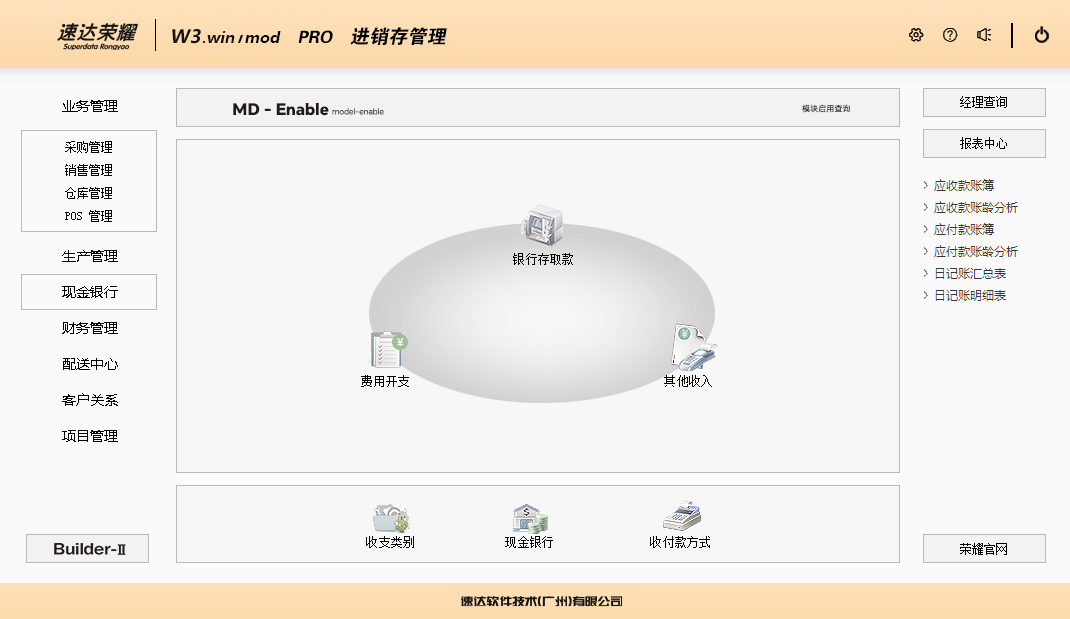Image resolution: width=1070 pixels, height=619 pixels.
Task: Click the 经理查询 button
Action: click(x=984, y=102)
